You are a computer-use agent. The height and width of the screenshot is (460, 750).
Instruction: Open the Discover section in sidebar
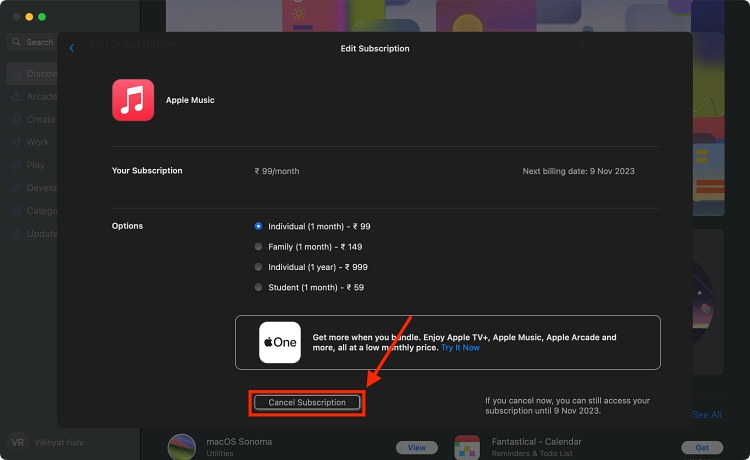(x=33, y=74)
